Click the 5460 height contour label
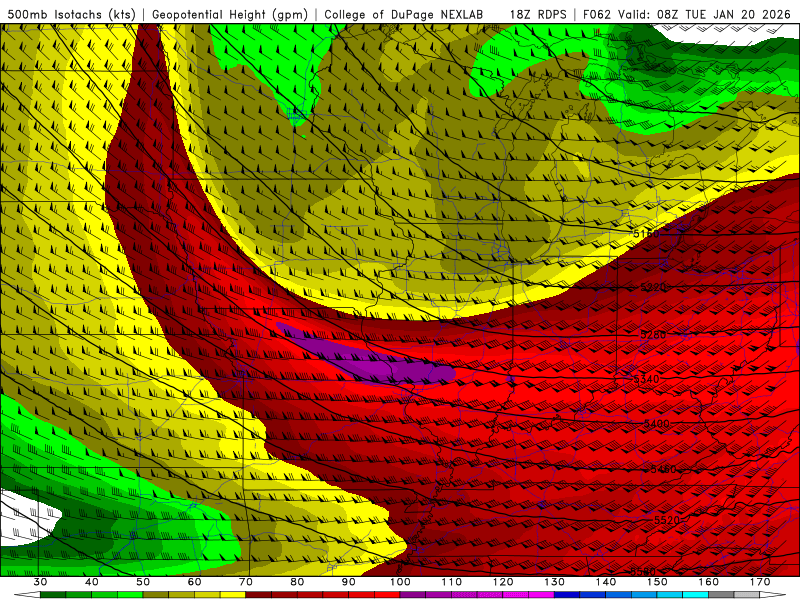The width and height of the screenshot is (800, 600). click(x=663, y=469)
